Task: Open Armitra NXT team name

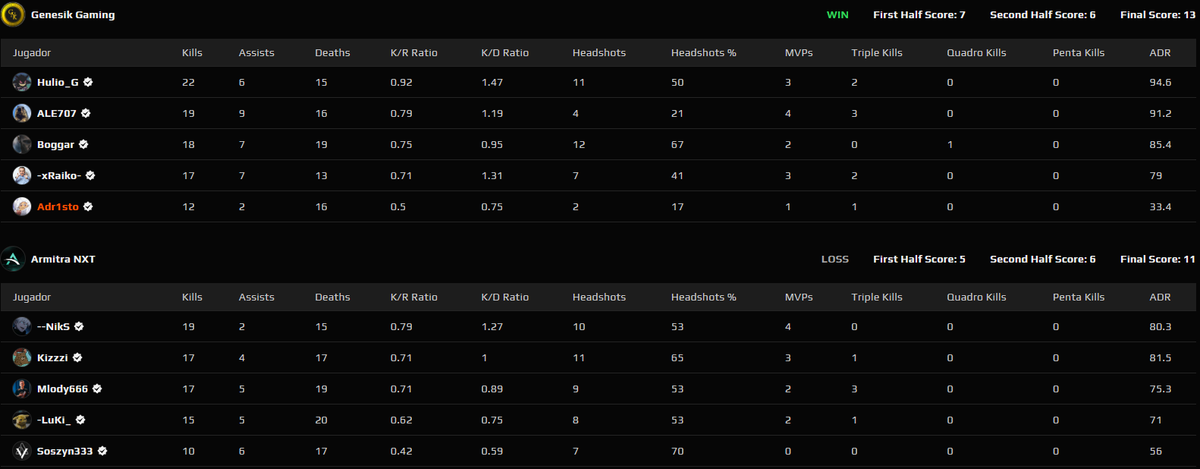Action: coord(63,260)
